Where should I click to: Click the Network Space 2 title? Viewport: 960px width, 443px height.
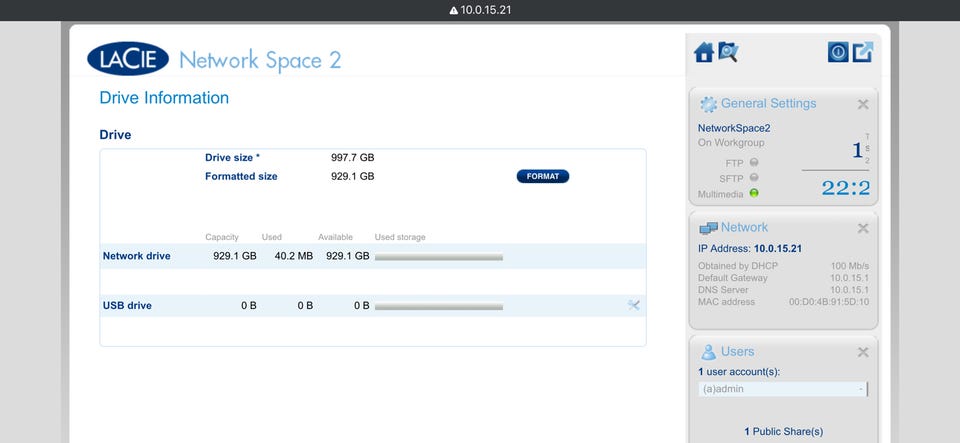[x=260, y=61]
